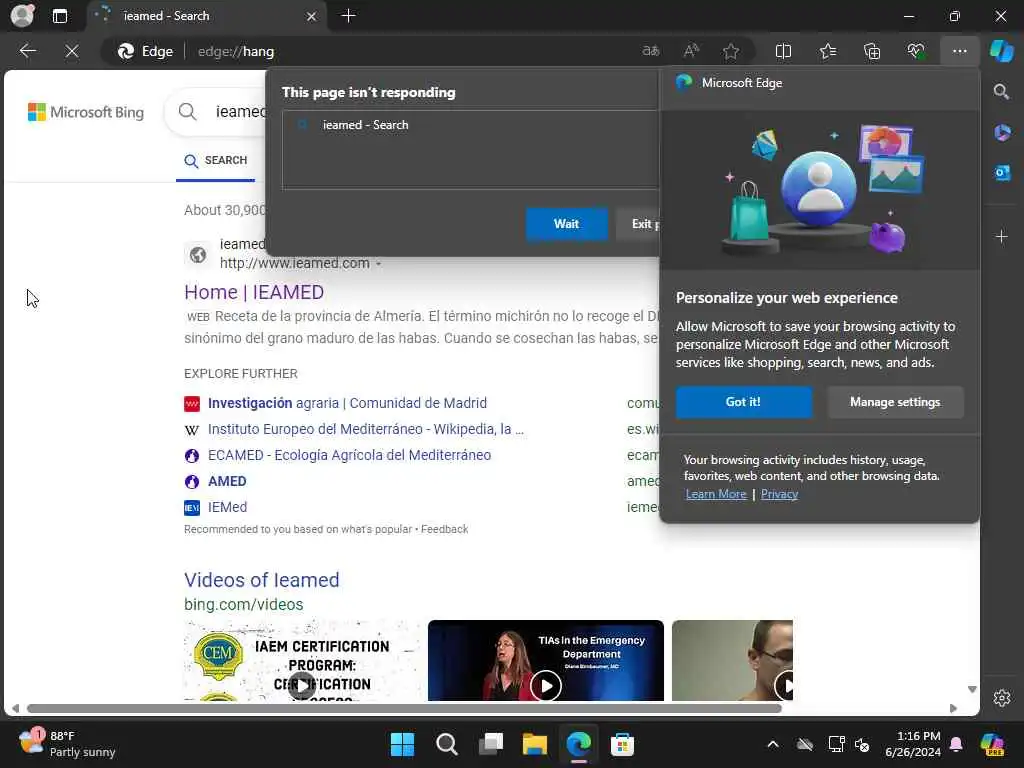Add this page to favorites star
The height and width of the screenshot is (768, 1024).
(x=731, y=51)
